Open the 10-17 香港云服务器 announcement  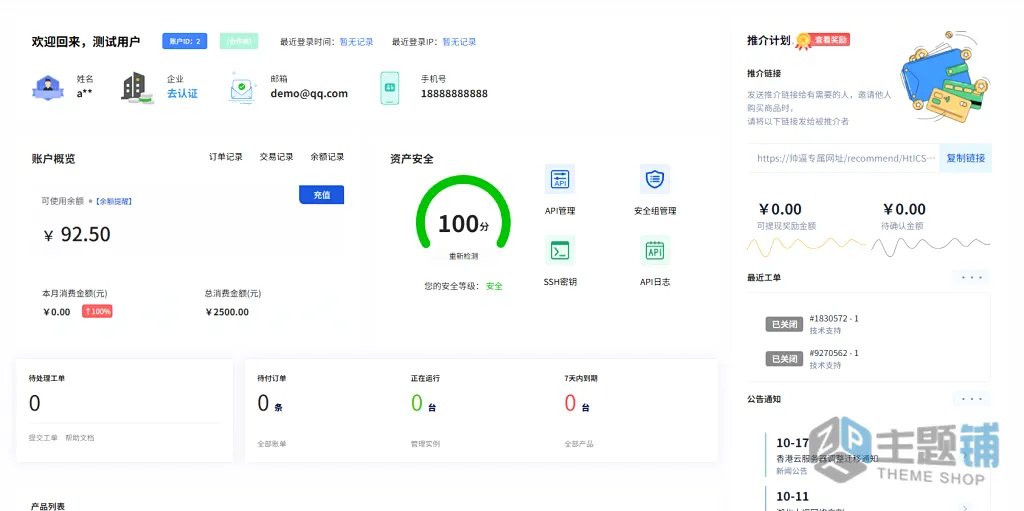827,458
